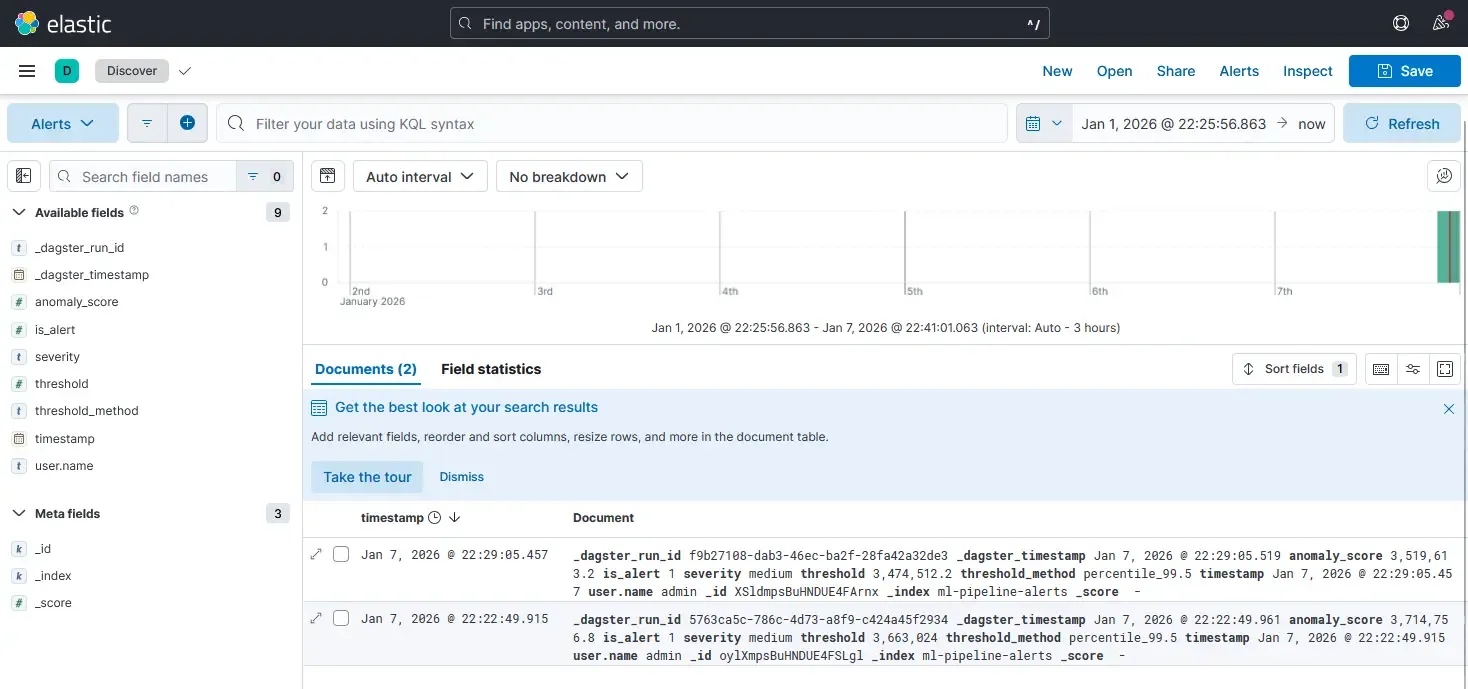This screenshot has height=689, width=1468.
Task: Open filter by field type icon
Action: (258, 176)
